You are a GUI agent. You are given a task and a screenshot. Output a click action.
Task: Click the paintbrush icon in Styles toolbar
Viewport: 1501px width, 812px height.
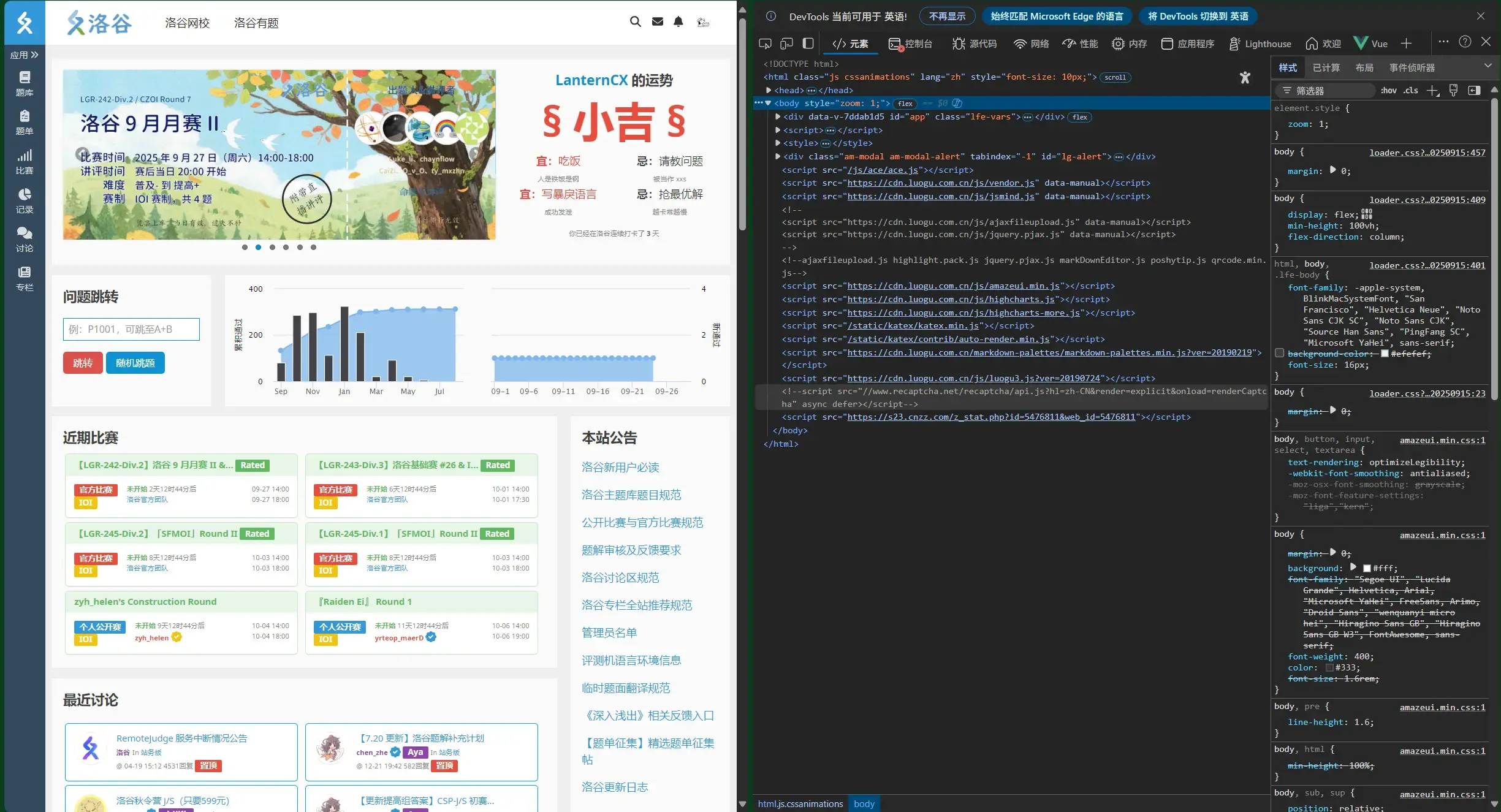(x=1453, y=91)
